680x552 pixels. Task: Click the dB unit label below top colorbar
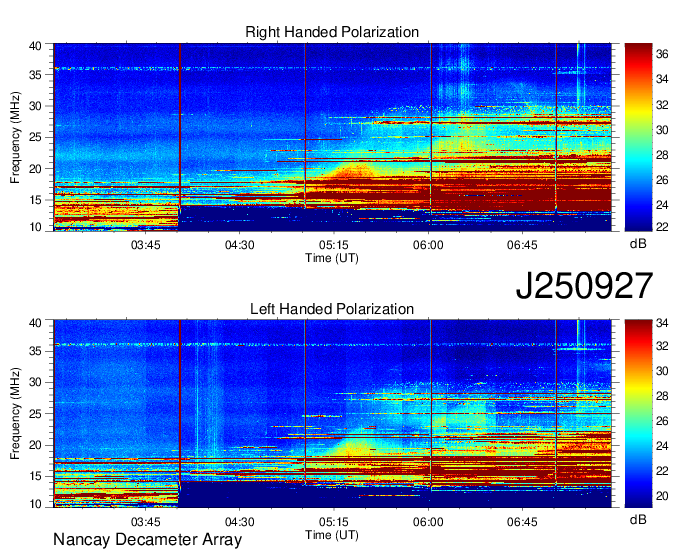(x=637, y=243)
